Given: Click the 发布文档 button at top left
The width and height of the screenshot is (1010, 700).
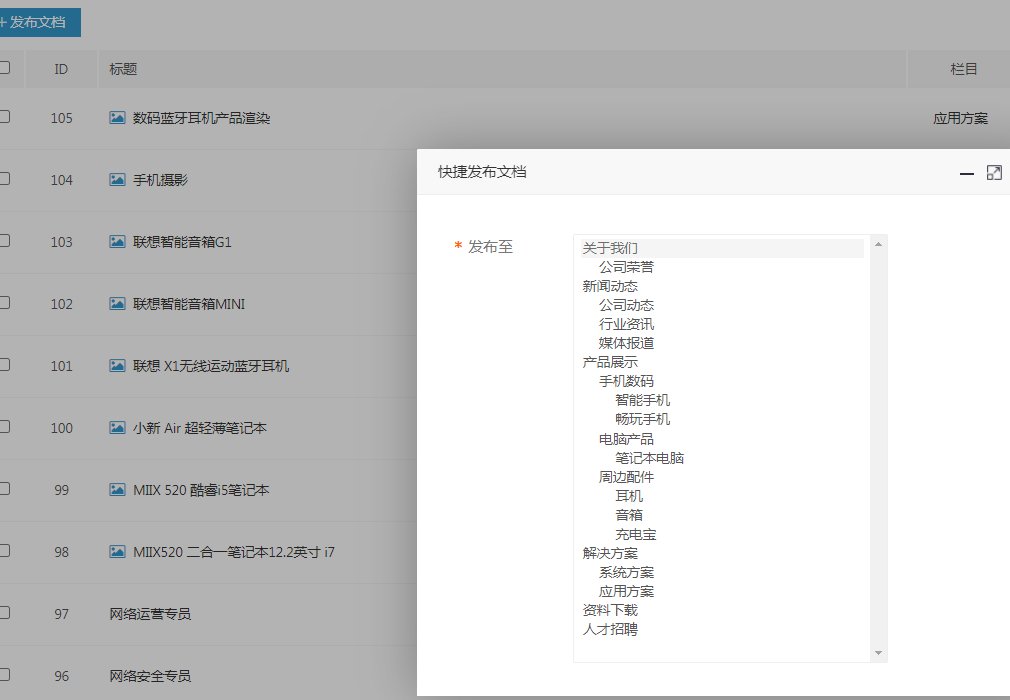Looking at the screenshot, I should click(x=38, y=21).
